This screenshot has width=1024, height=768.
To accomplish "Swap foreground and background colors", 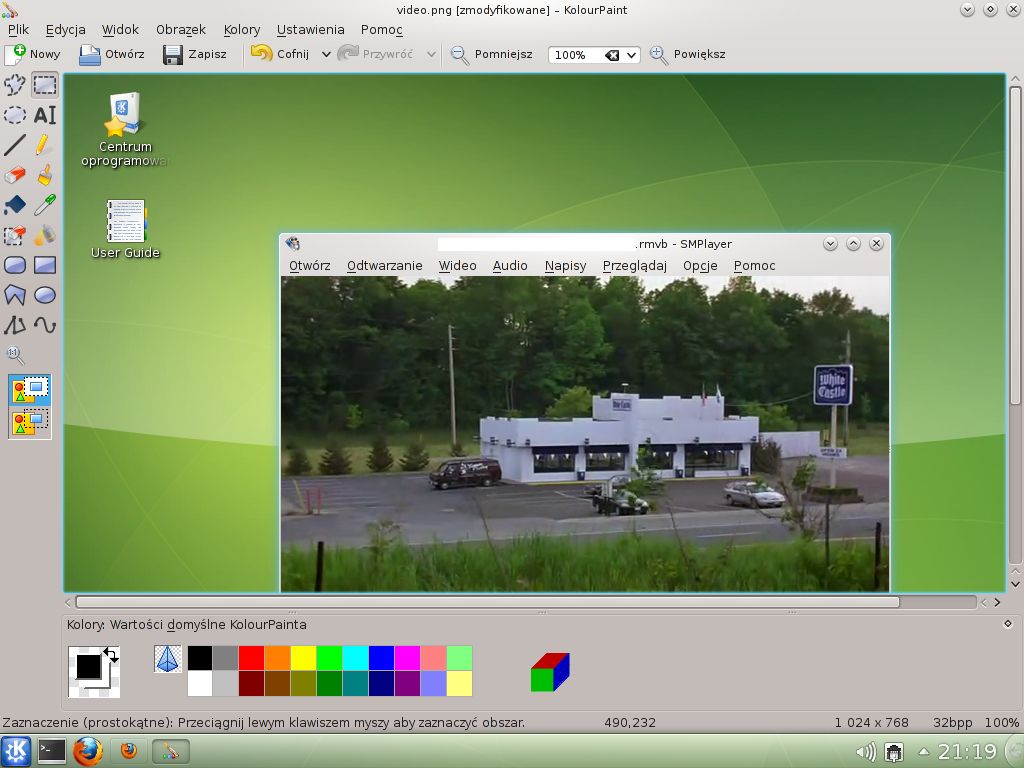I will pyautogui.click(x=111, y=655).
